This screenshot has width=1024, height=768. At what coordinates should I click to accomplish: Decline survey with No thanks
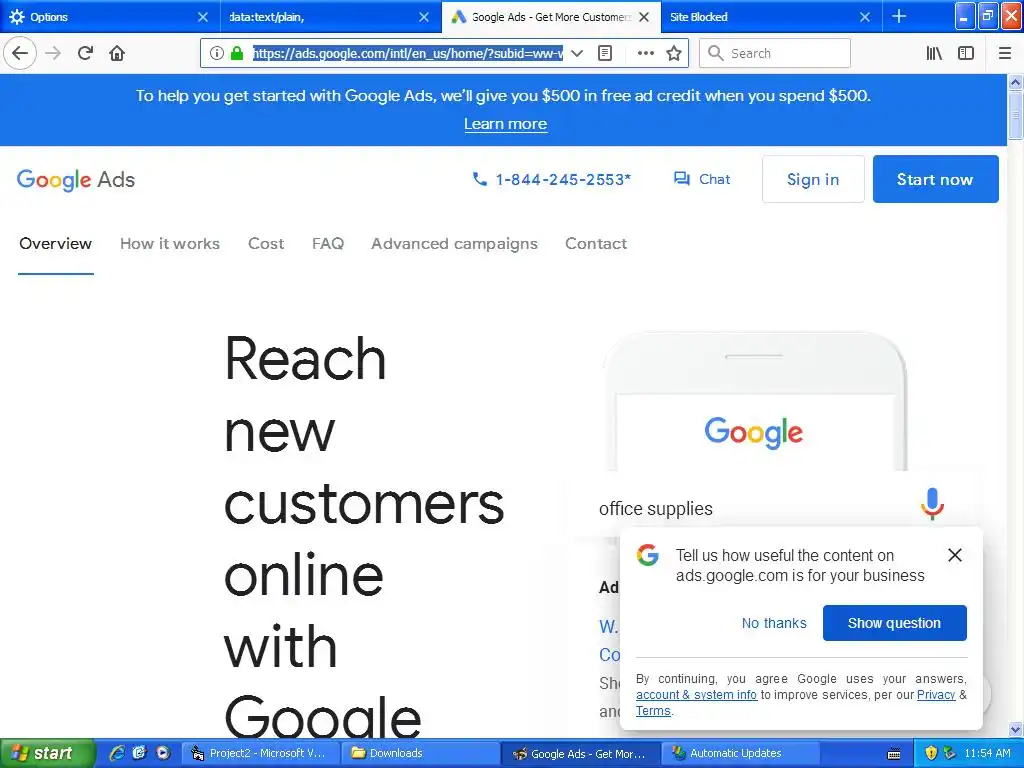click(774, 623)
